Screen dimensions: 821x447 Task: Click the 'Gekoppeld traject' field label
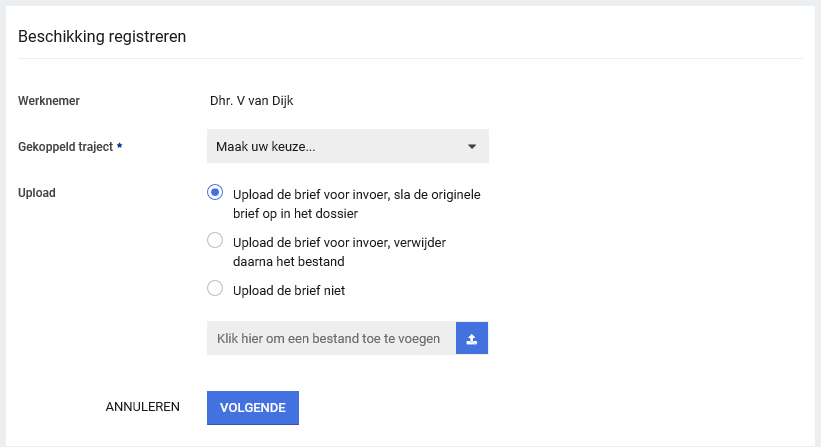click(66, 147)
